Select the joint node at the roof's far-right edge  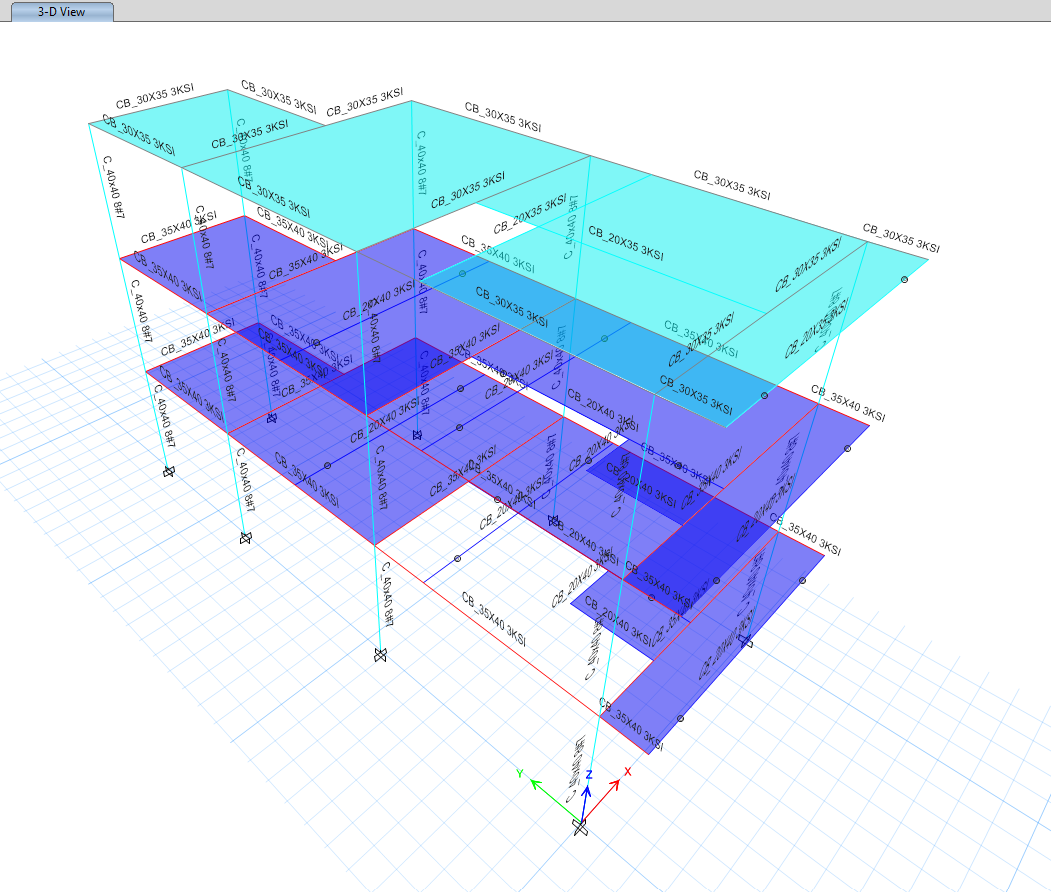(x=904, y=279)
